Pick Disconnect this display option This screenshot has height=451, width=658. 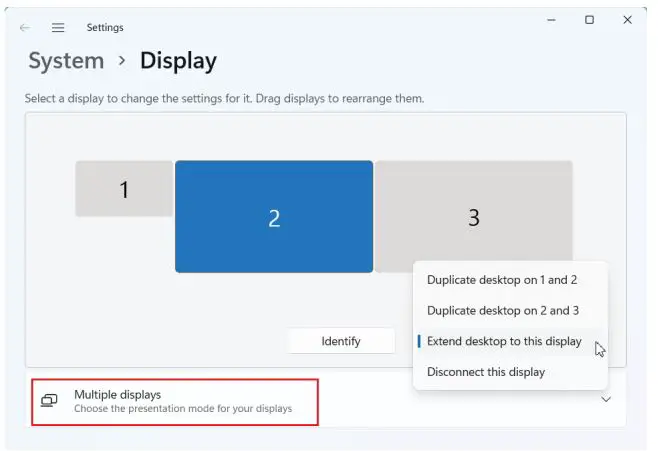pos(486,372)
